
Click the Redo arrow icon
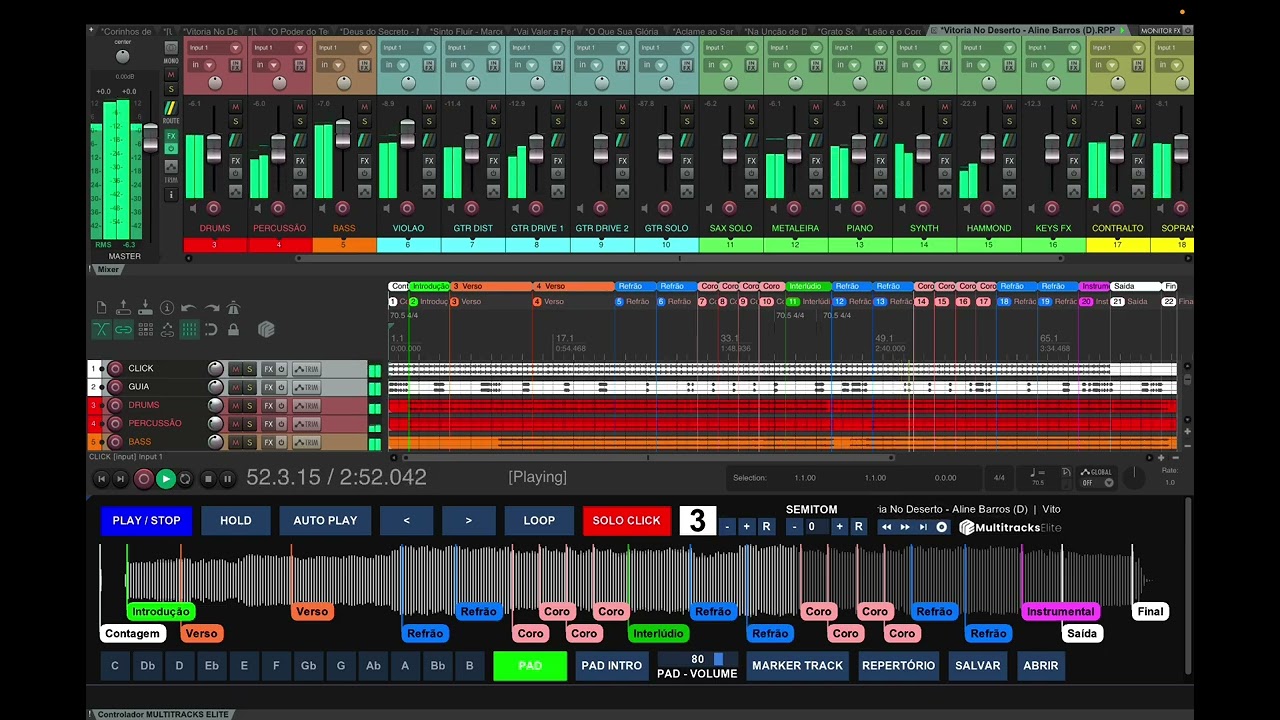click(x=211, y=308)
